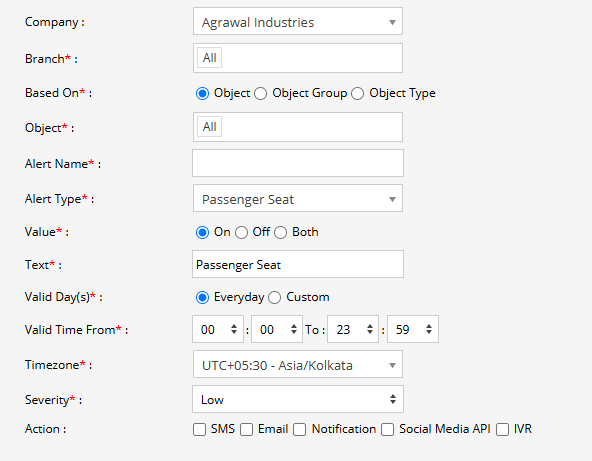Viewport: 592px width, 461px height.
Task: Open the Severity dropdown showing Low
Action: [298, 399]
